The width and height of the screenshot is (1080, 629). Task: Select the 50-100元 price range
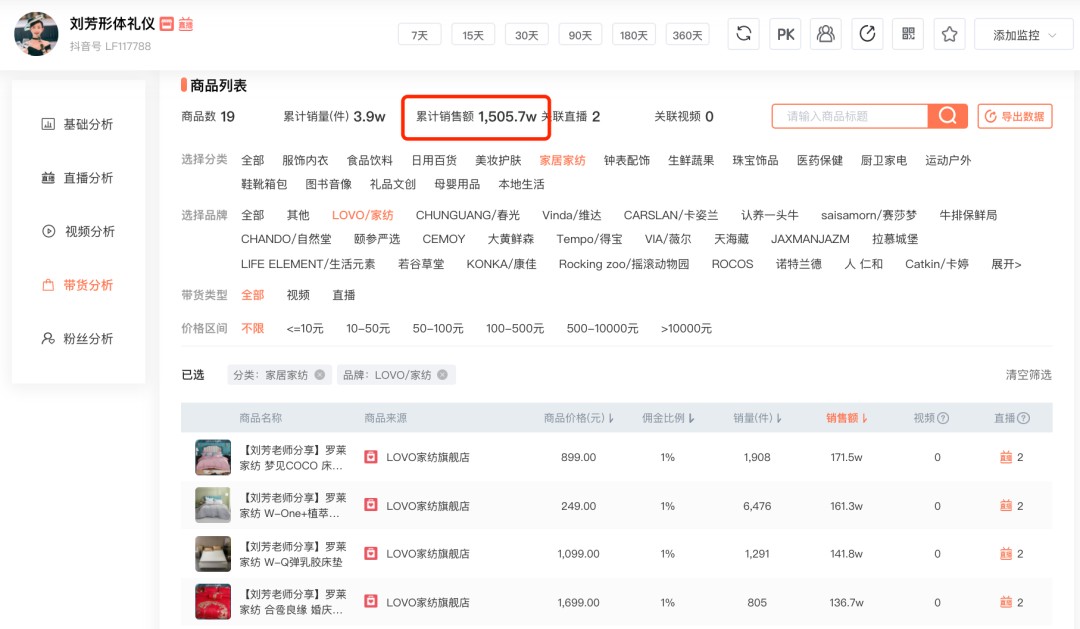coord(438,329)
